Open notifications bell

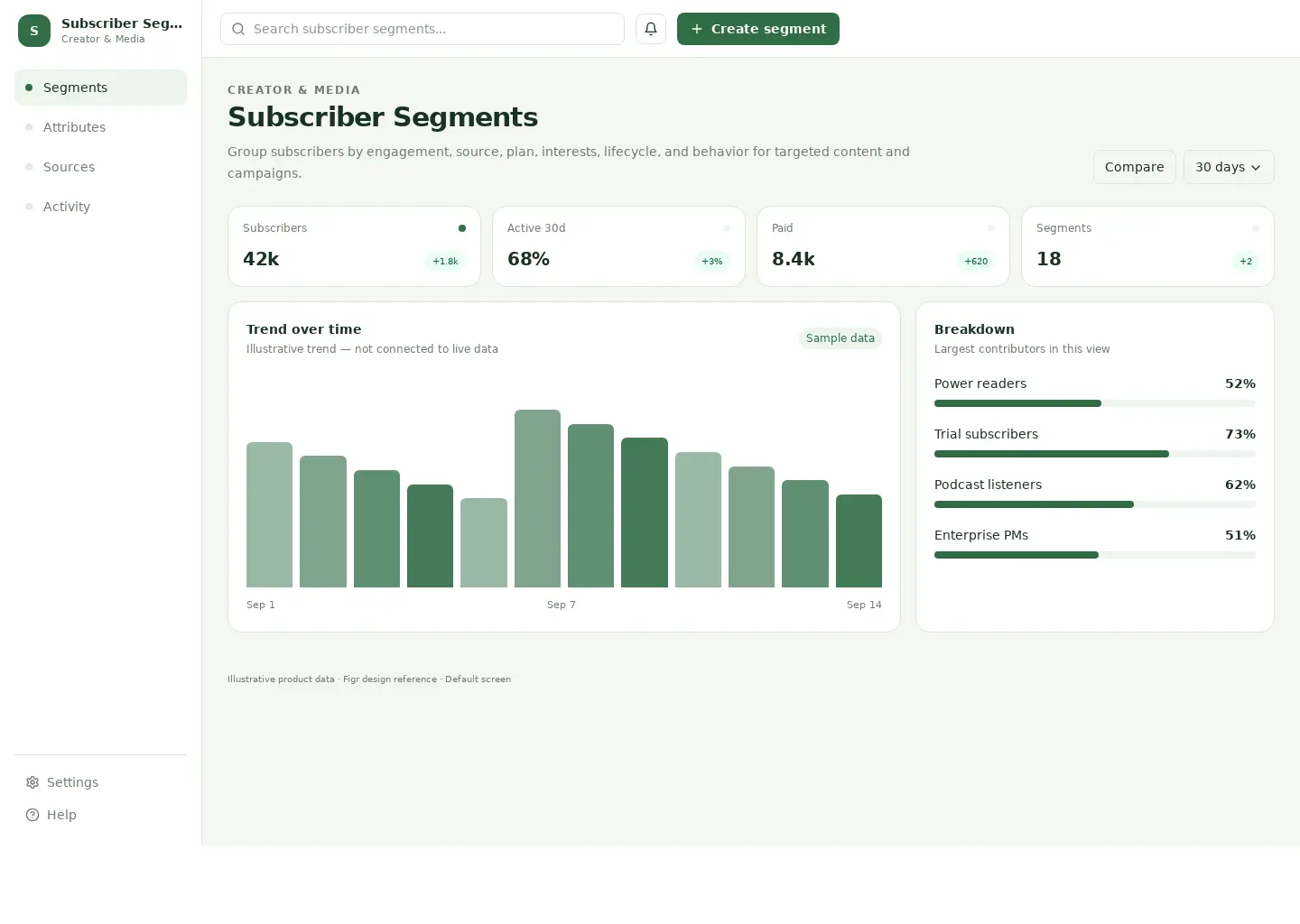[x=651, y=29]
